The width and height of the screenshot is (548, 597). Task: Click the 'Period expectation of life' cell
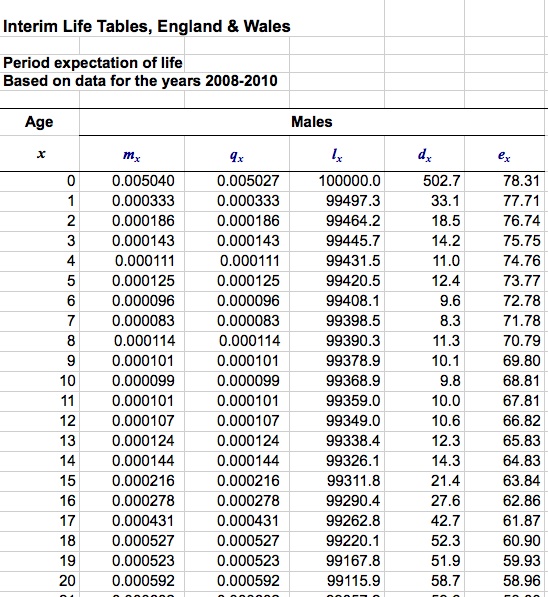click(93, 63)
